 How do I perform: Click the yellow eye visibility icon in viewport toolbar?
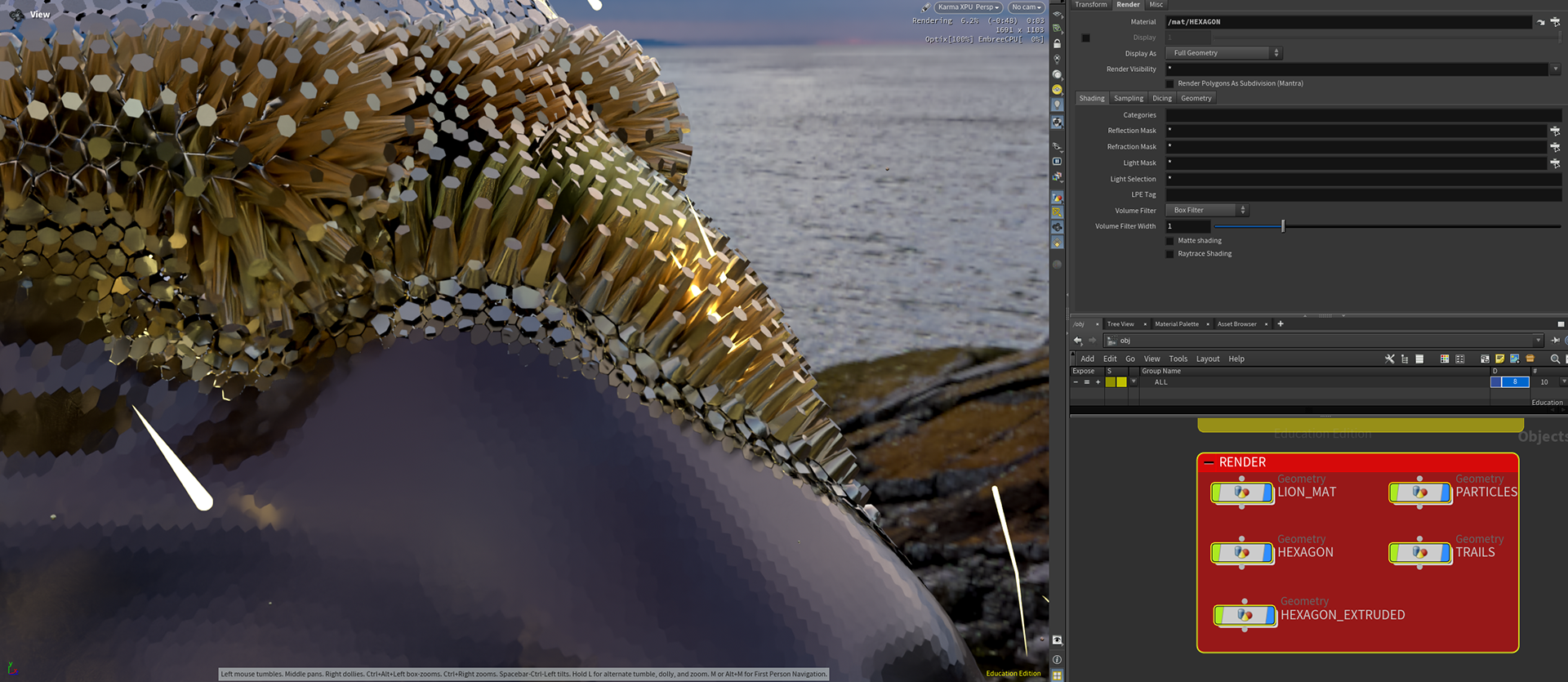[x=1057, y=90]
